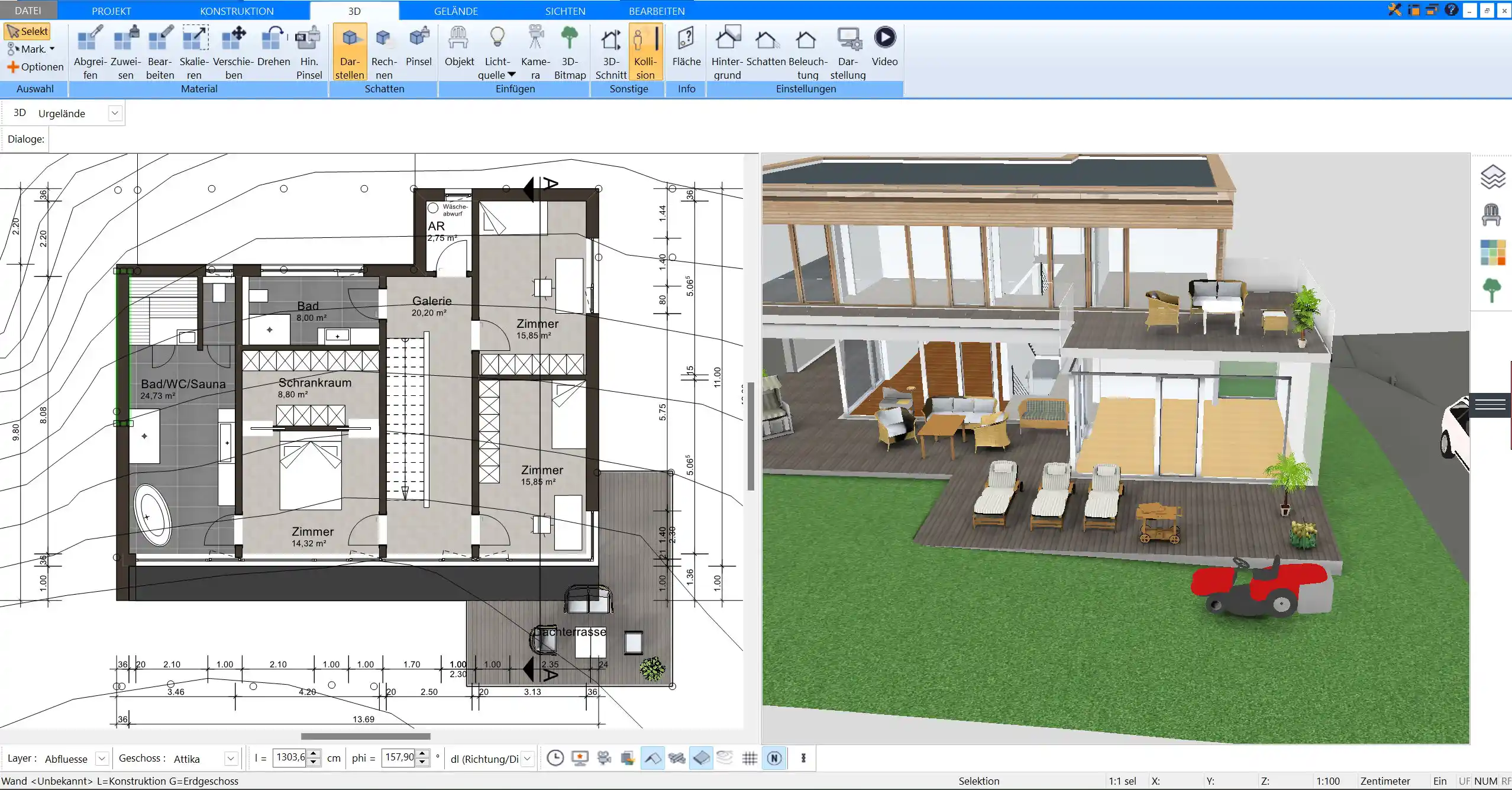Expand the bottom toolbar overflow handle
Screen dimensions: 1512x790
803,758
